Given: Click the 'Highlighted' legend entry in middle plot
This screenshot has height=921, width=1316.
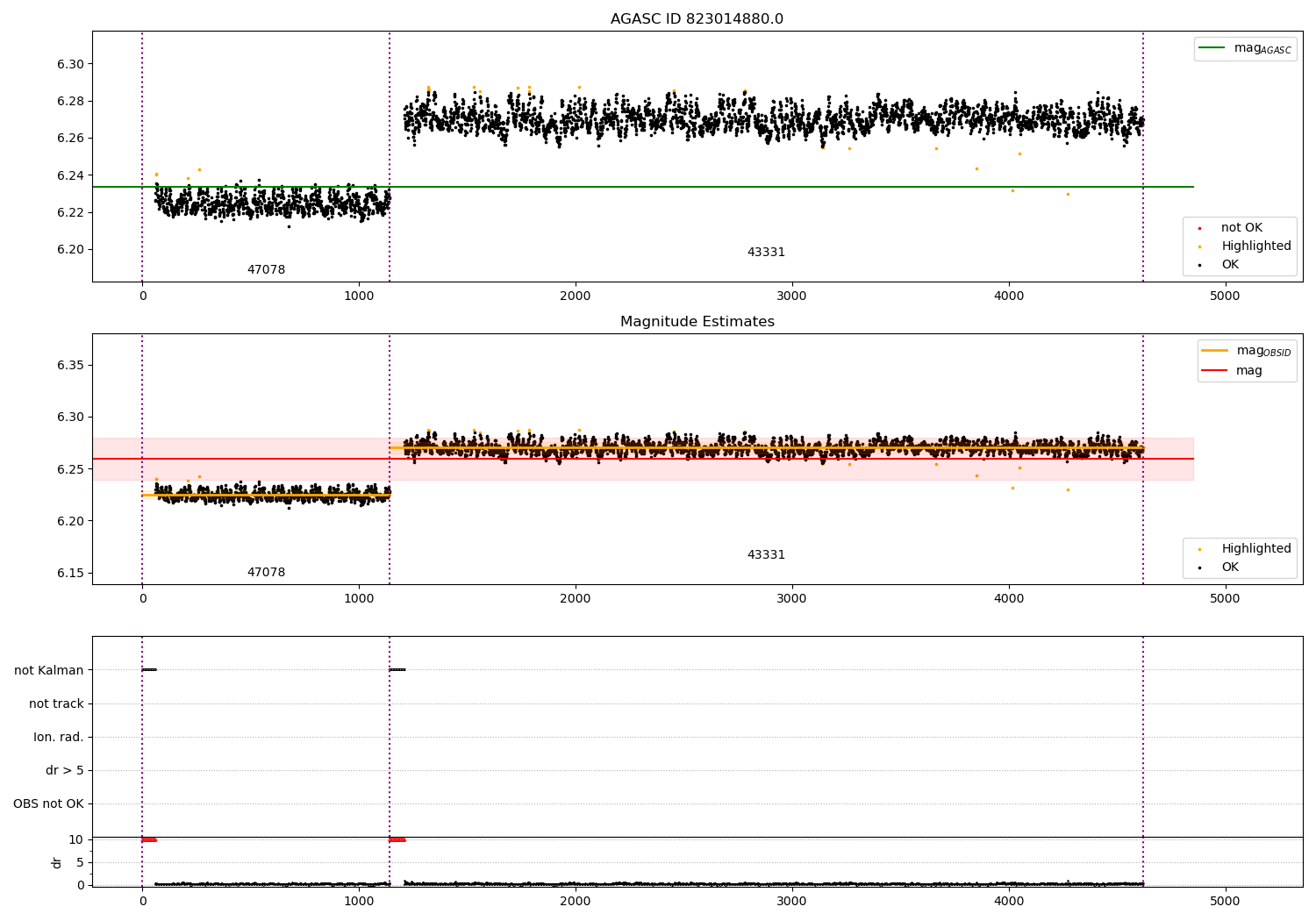Looking at the screenshot, I should pyautogui.click(x=1255, y=549).
